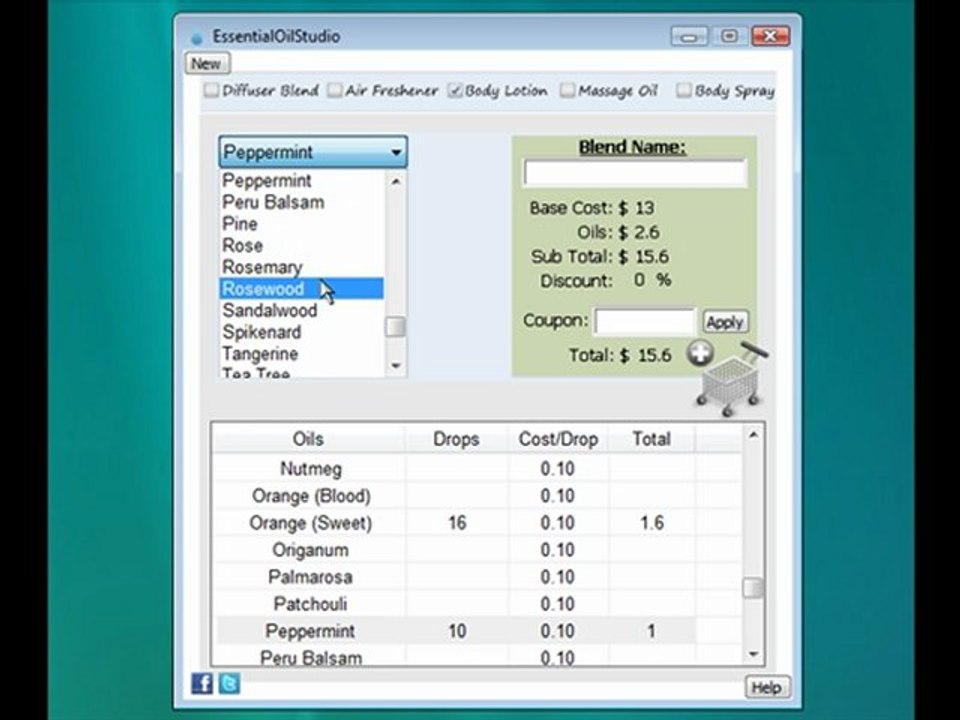960x720 pixels.
Task: Pick Rosemary in the oil list
Action: point(302,268)
